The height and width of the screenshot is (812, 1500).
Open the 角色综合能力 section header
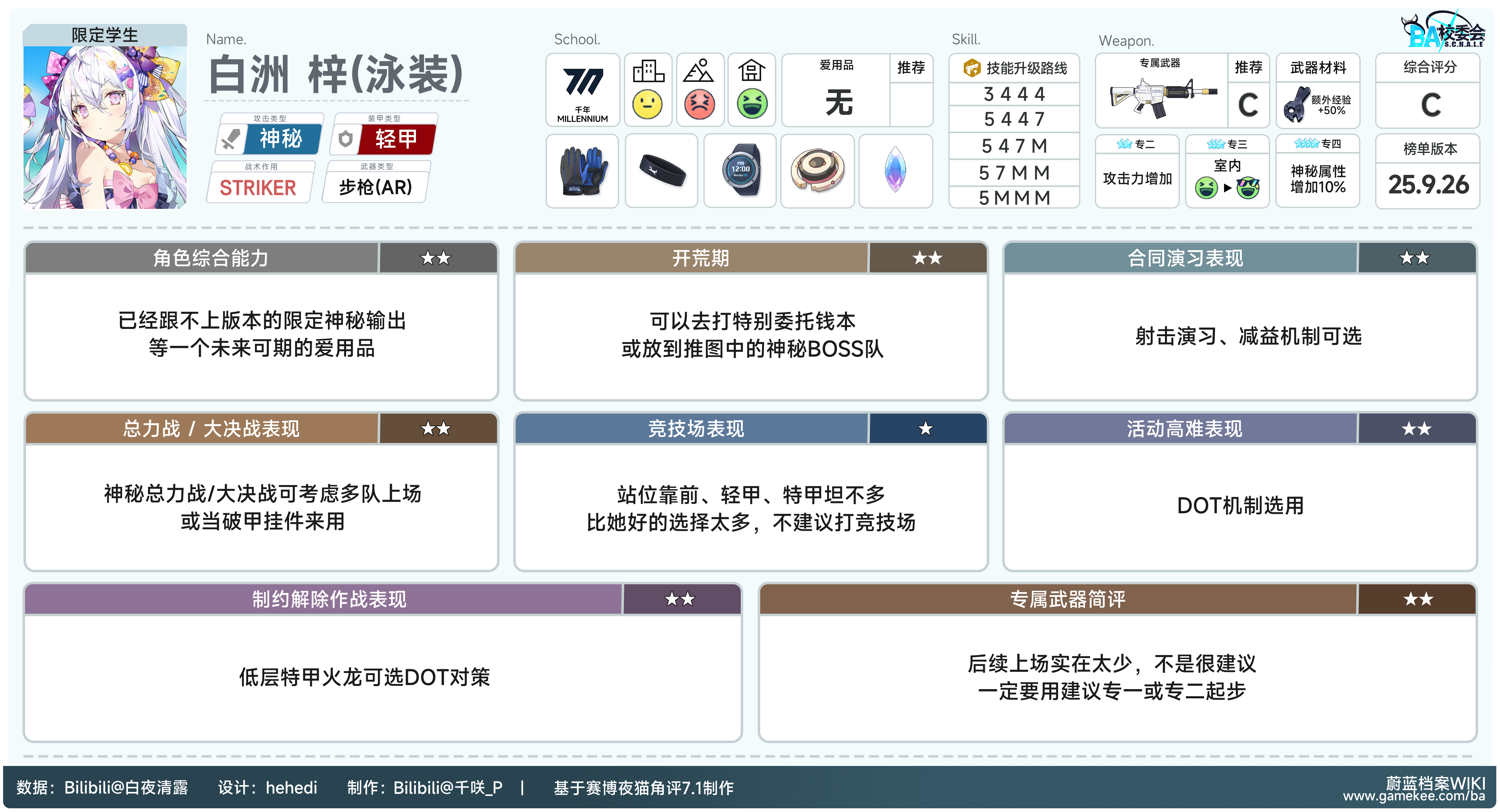click(x=211, y=258)
